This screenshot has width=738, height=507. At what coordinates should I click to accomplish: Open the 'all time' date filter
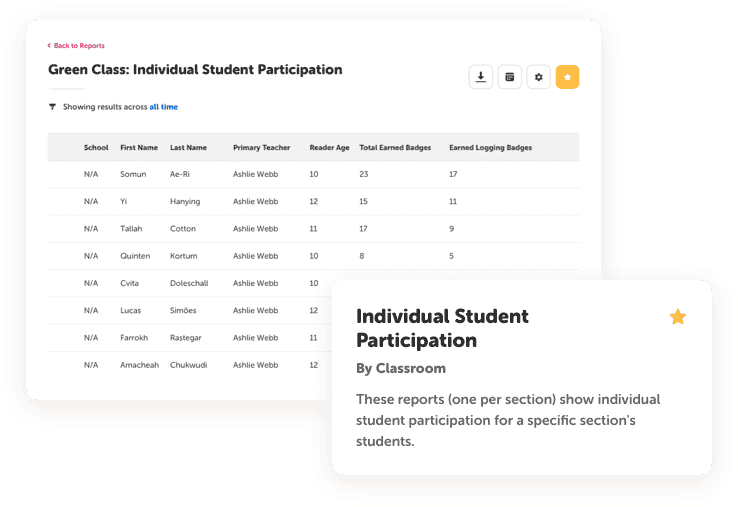163,107
